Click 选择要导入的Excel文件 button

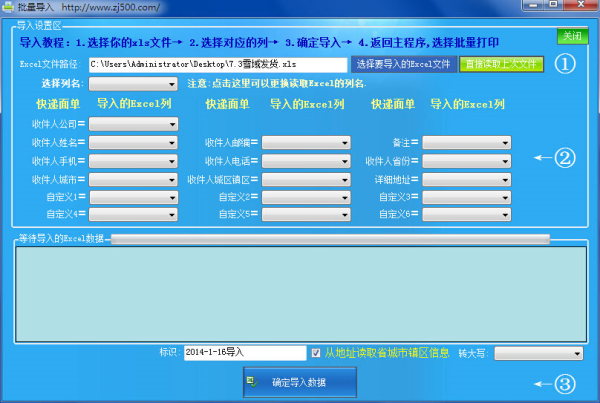(x=404, y=64)
